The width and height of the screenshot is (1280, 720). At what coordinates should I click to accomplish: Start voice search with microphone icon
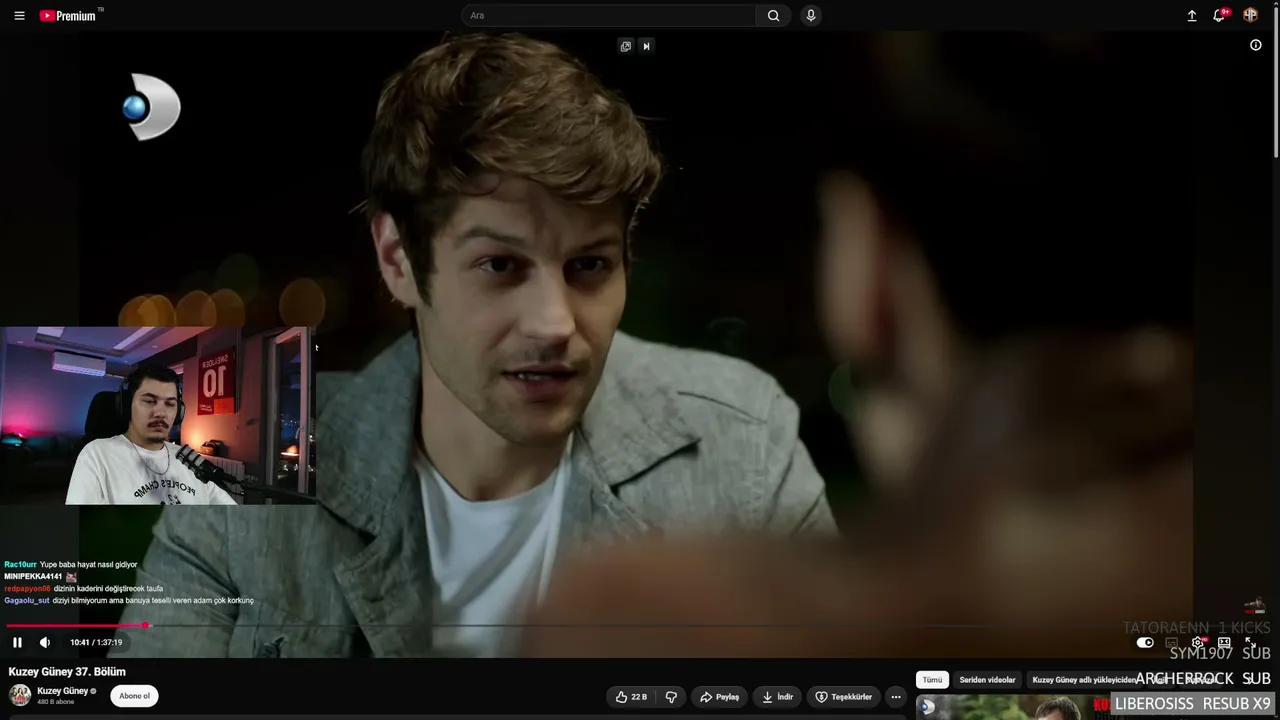pos(811,16)
